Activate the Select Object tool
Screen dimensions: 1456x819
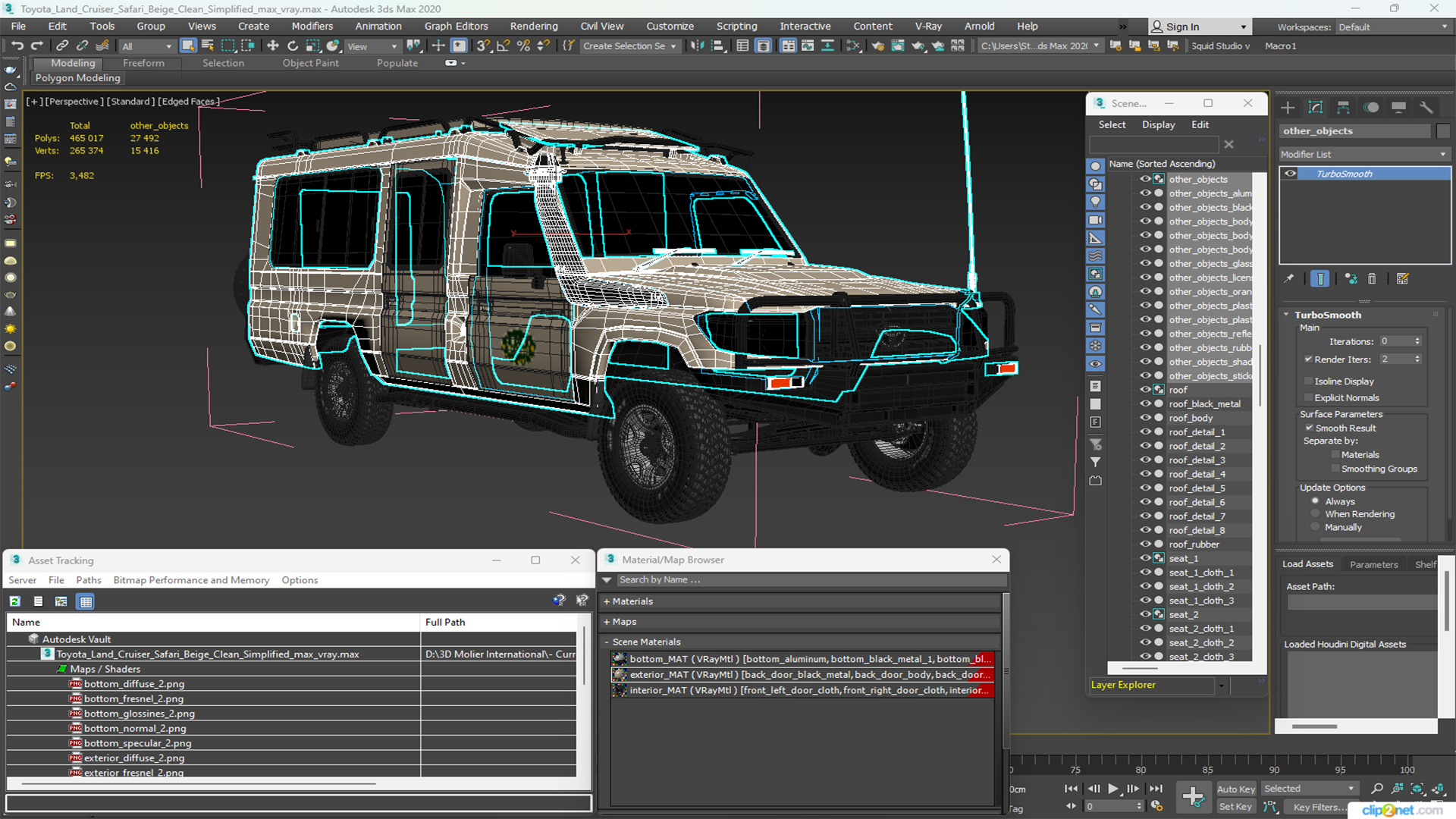(x=188, y=46)
